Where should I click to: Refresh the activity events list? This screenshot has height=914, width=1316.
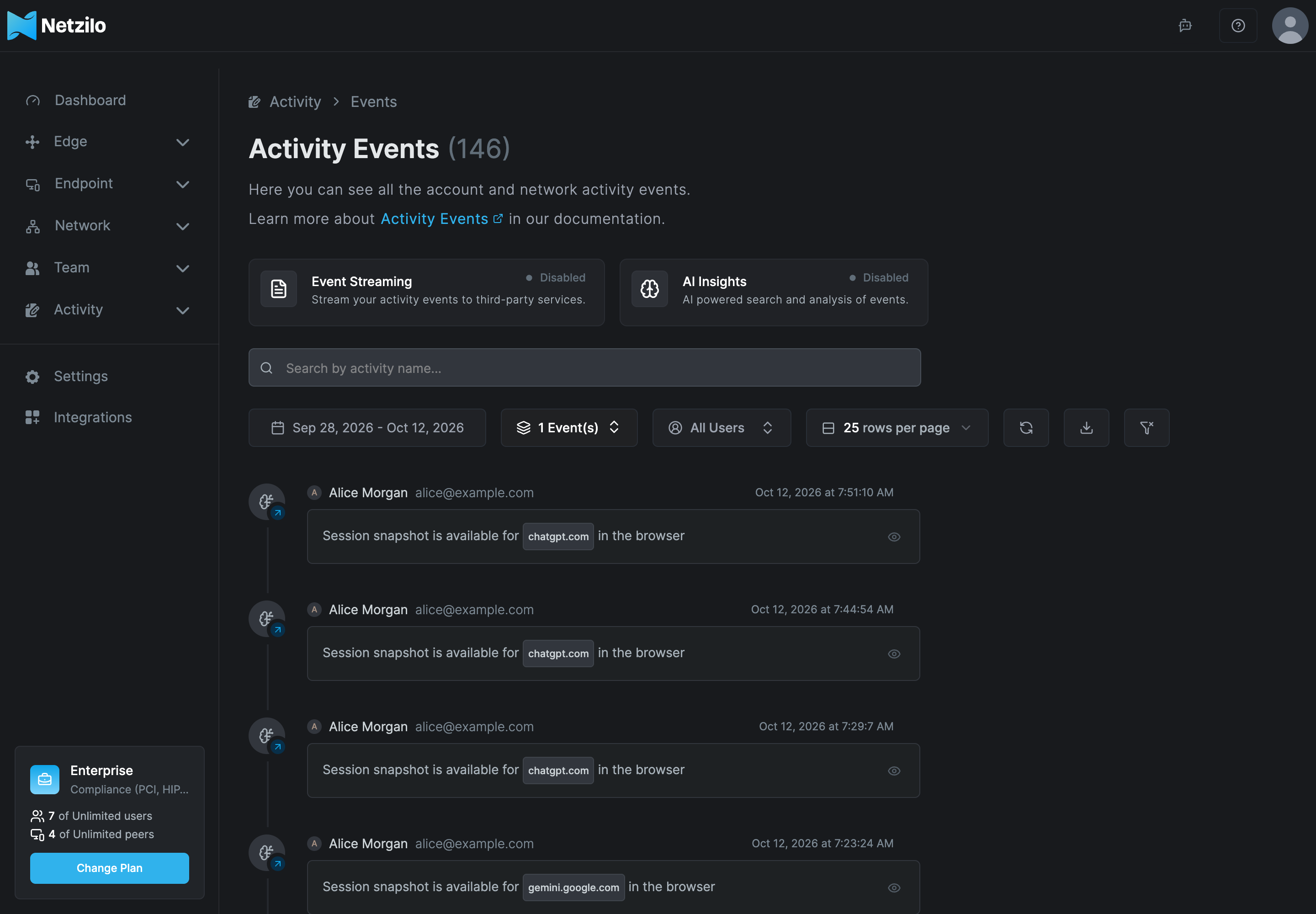(1026, 428)
